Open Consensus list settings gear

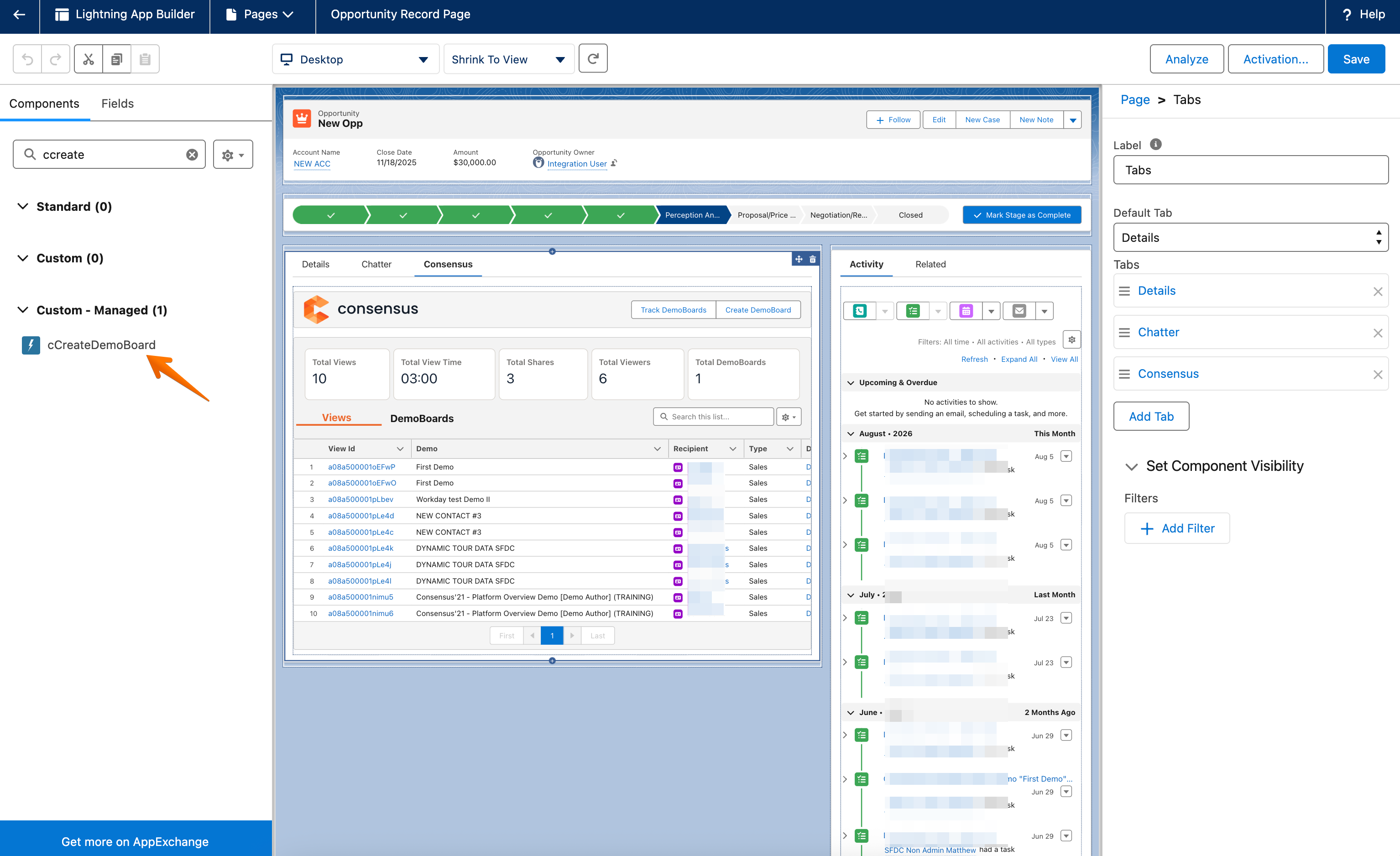(789, 417)
